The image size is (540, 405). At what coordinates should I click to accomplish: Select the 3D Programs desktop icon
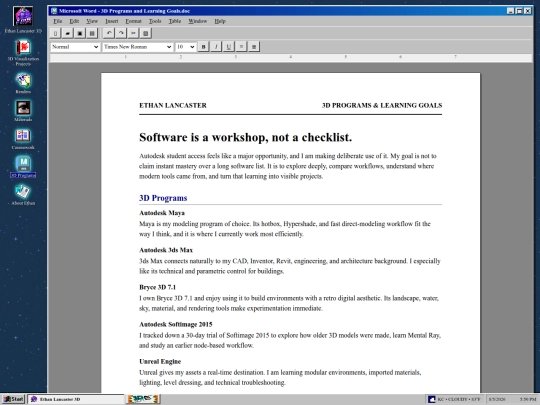[23, 167]
